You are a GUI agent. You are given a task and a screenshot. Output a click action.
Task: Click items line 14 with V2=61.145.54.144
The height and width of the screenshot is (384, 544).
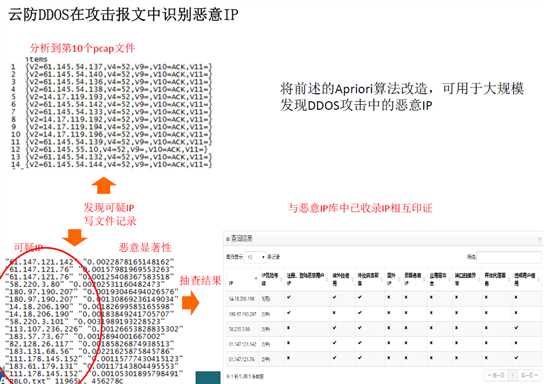click(x=119, y=164)
